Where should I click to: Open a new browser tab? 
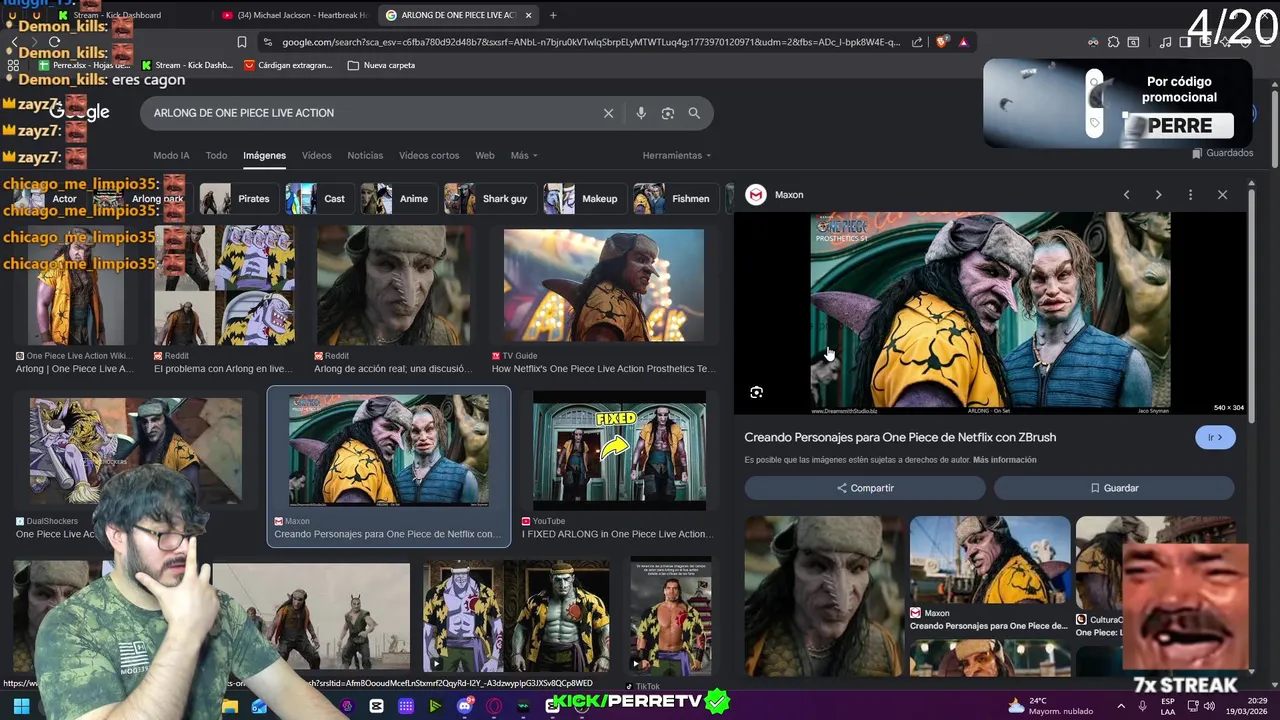[x=553, y=15]
